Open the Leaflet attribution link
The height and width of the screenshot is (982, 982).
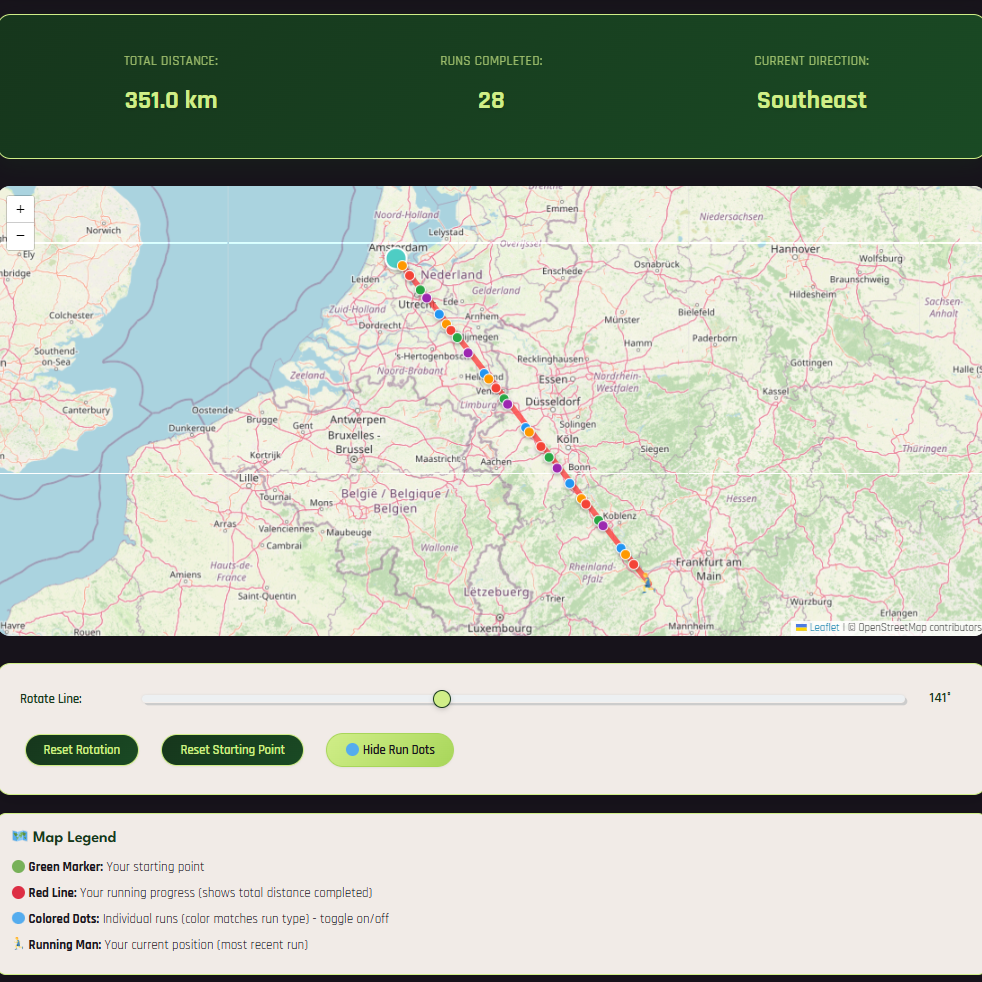point(824,627)
